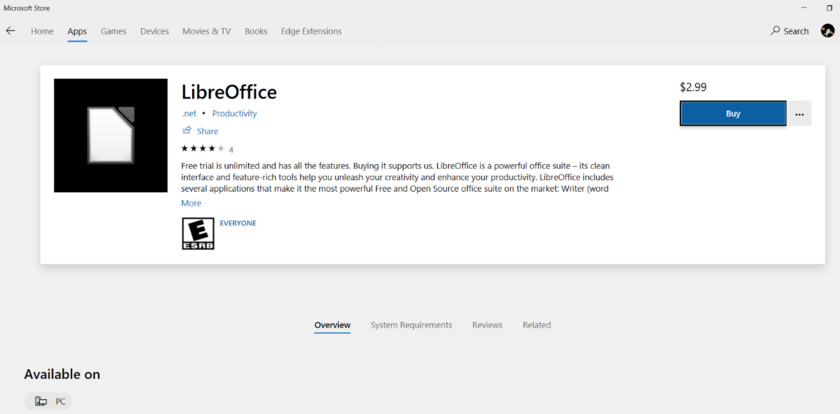Switch to Devices section
This screenshot has width=840, height=414.
coord(154,31)
